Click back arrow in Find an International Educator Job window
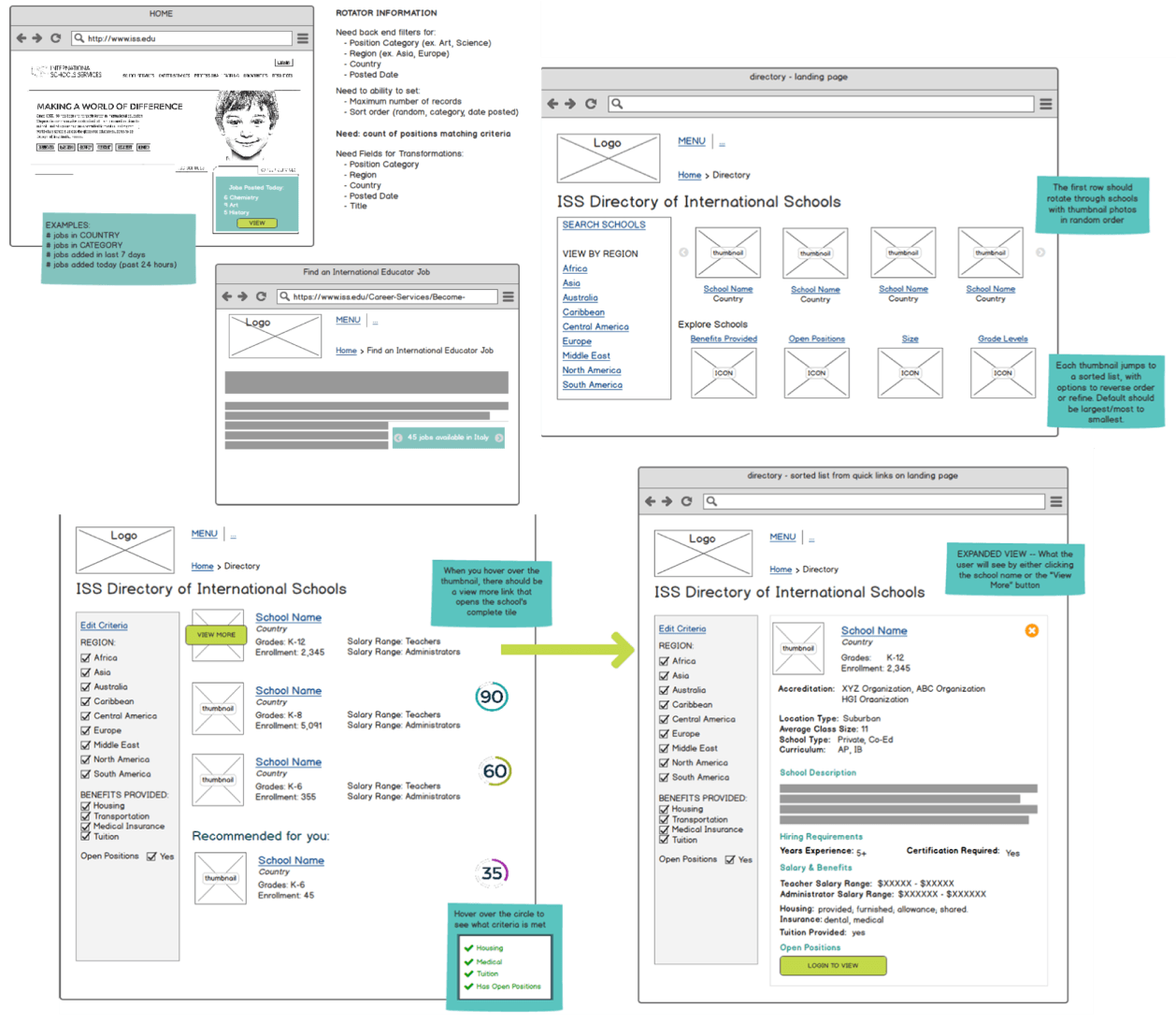 226,296
